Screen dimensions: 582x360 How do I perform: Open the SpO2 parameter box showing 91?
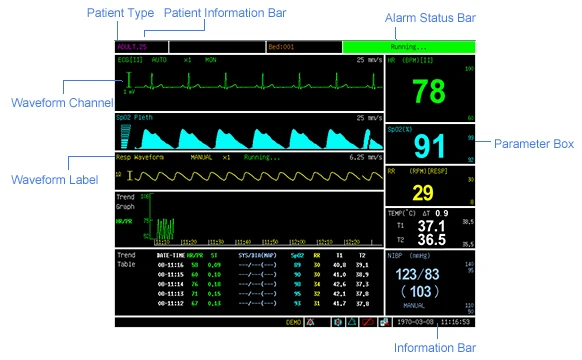[x=430, y=144]
